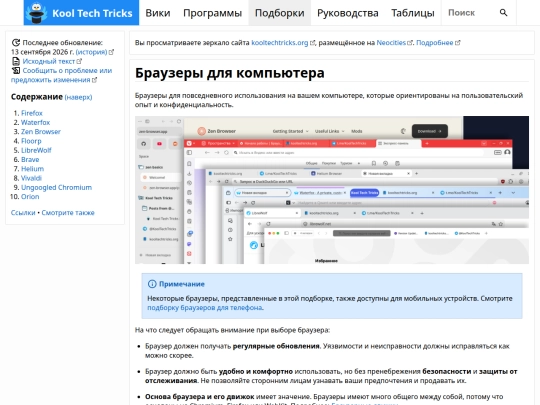Open the Исходный текст link
This screenshot has width=540, height=405.
49,61
